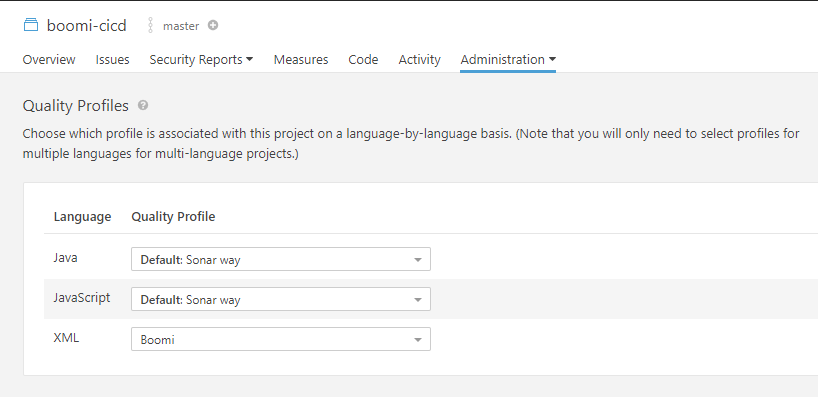This screenshot has height=397, width=818.
Task: Click the master branch icon
Action: point(150,26)
